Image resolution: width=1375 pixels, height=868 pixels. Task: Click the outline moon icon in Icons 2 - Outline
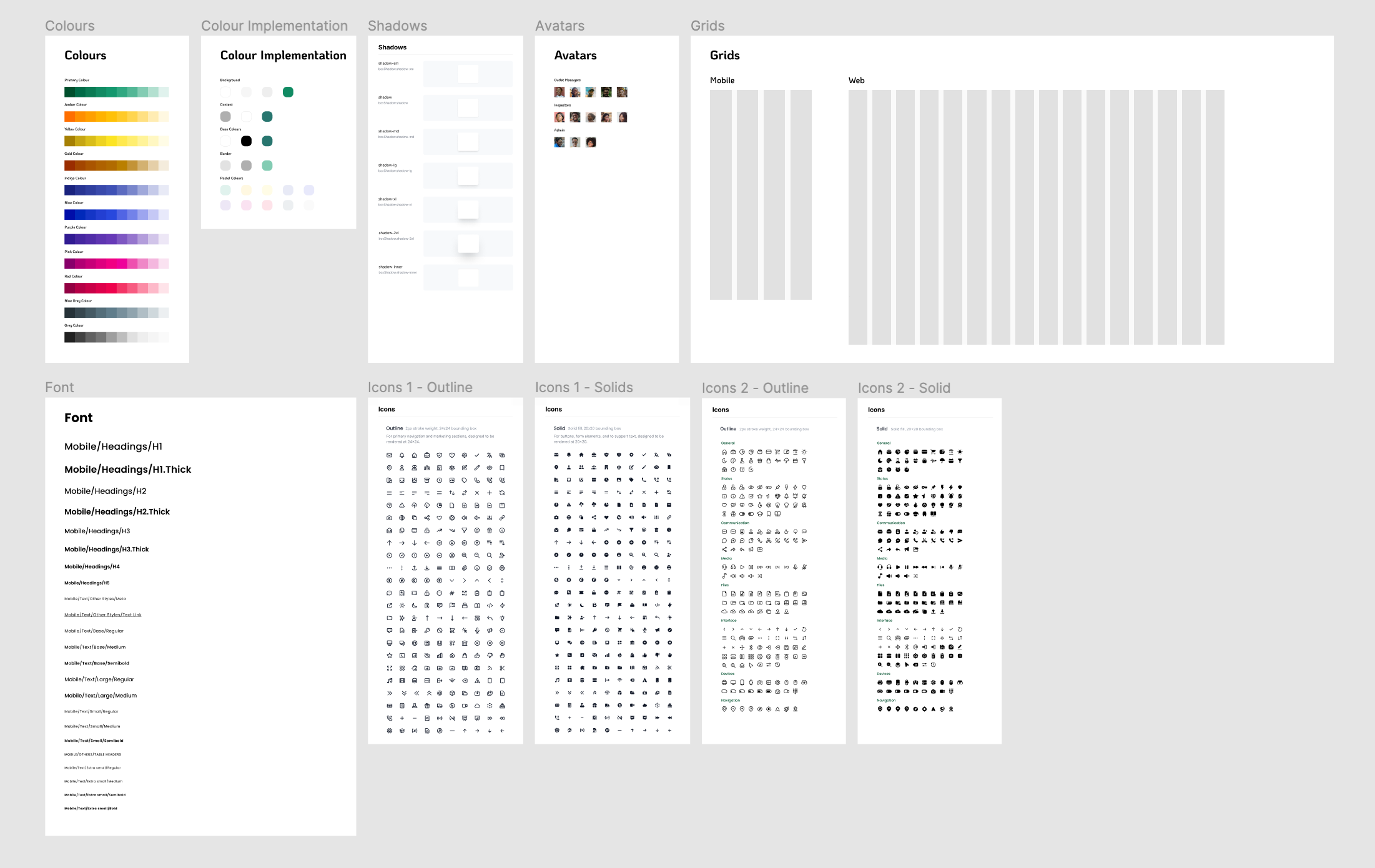click(724, 461)
